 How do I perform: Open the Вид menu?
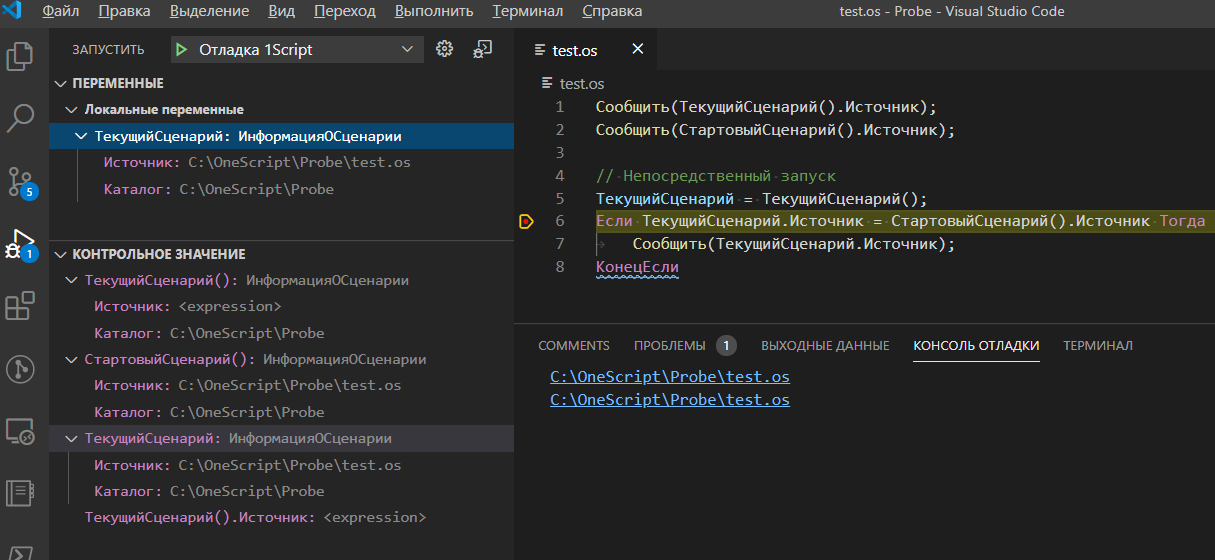click(282, 12)
